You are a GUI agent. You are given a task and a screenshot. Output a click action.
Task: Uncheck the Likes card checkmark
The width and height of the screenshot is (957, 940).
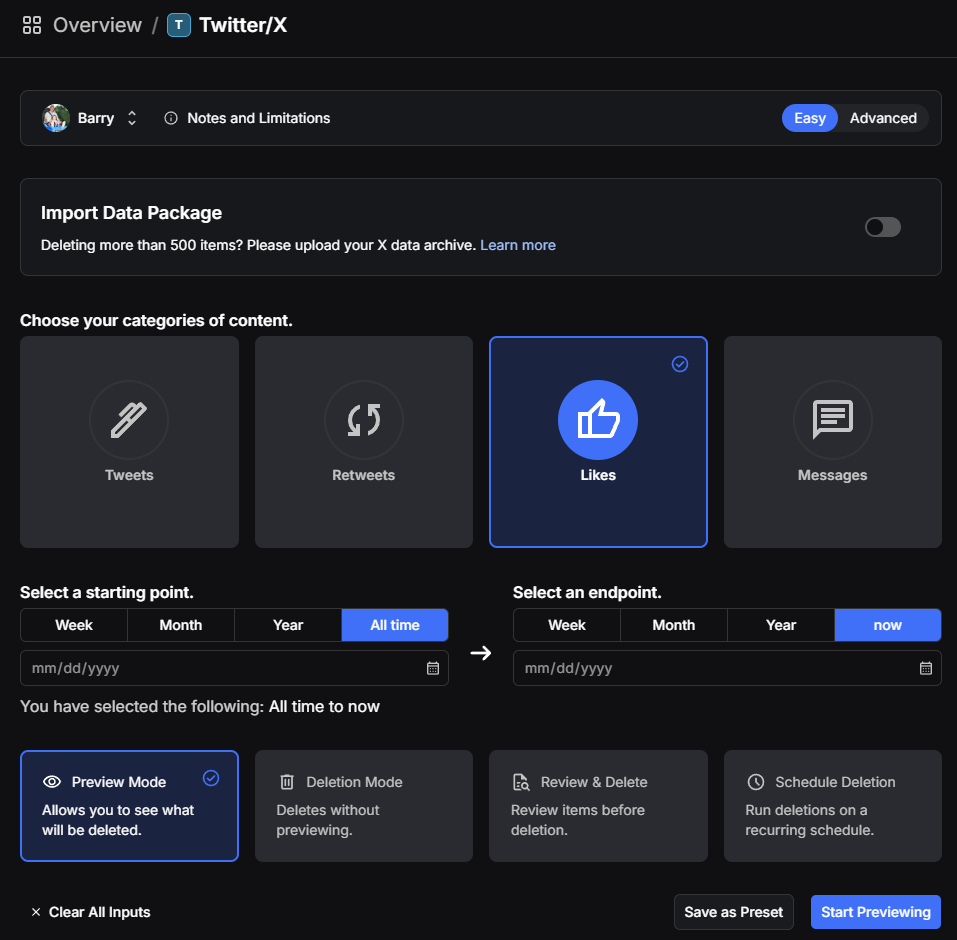[680, 364]
